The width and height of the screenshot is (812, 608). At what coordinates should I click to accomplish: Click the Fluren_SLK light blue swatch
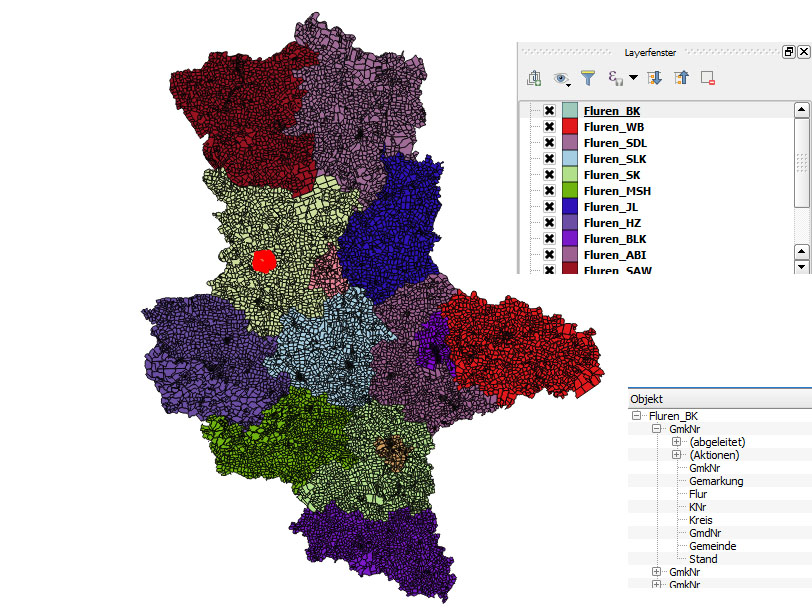pos(570,158)
